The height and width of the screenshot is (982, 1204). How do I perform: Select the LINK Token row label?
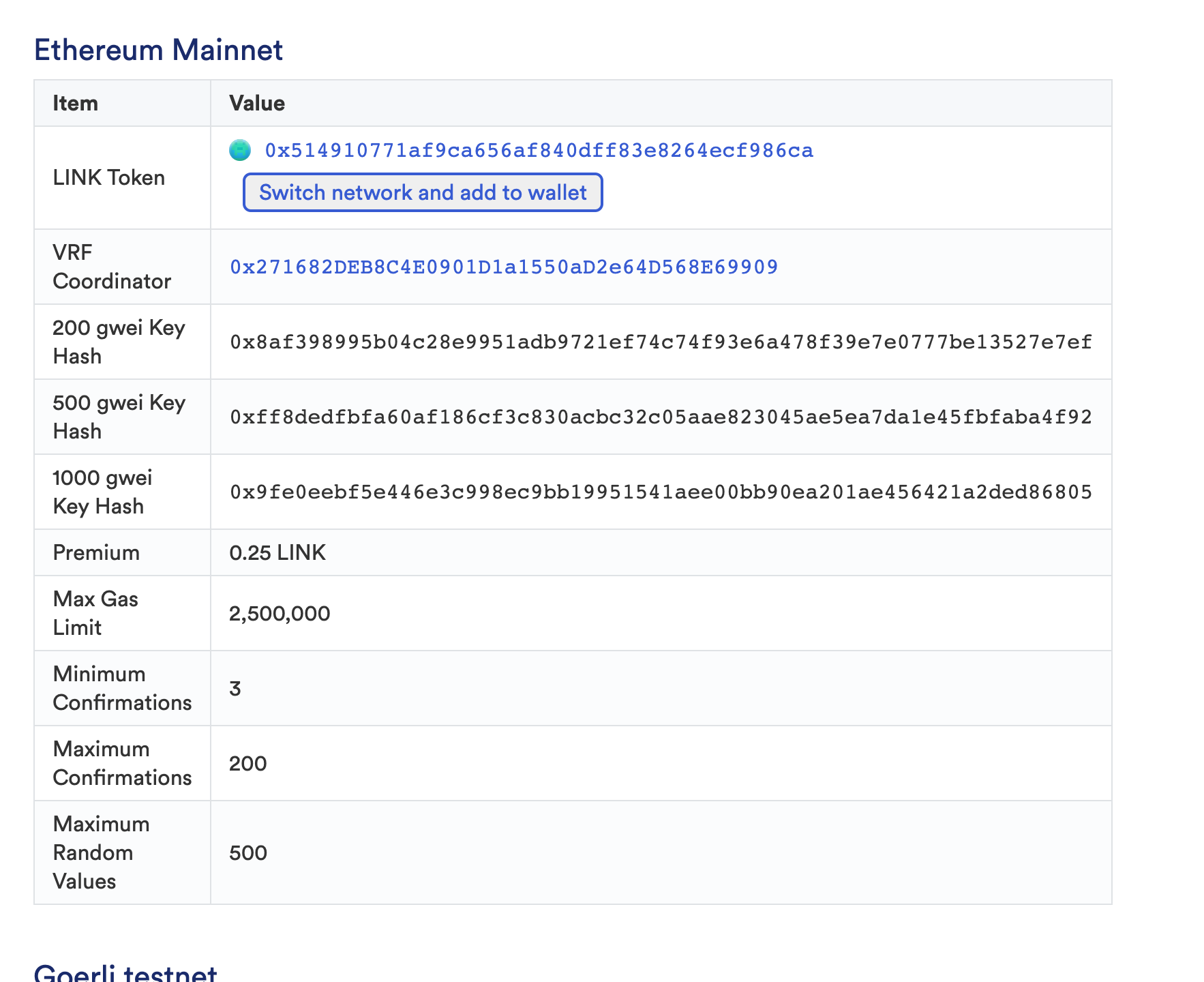click(x=109, y=177)
